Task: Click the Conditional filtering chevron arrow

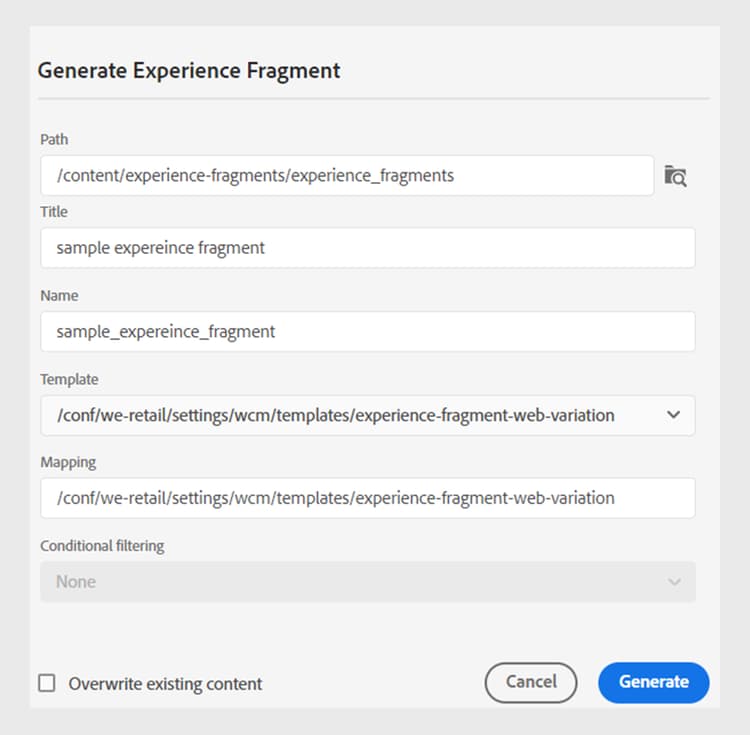Action: (x=673, y=582)
